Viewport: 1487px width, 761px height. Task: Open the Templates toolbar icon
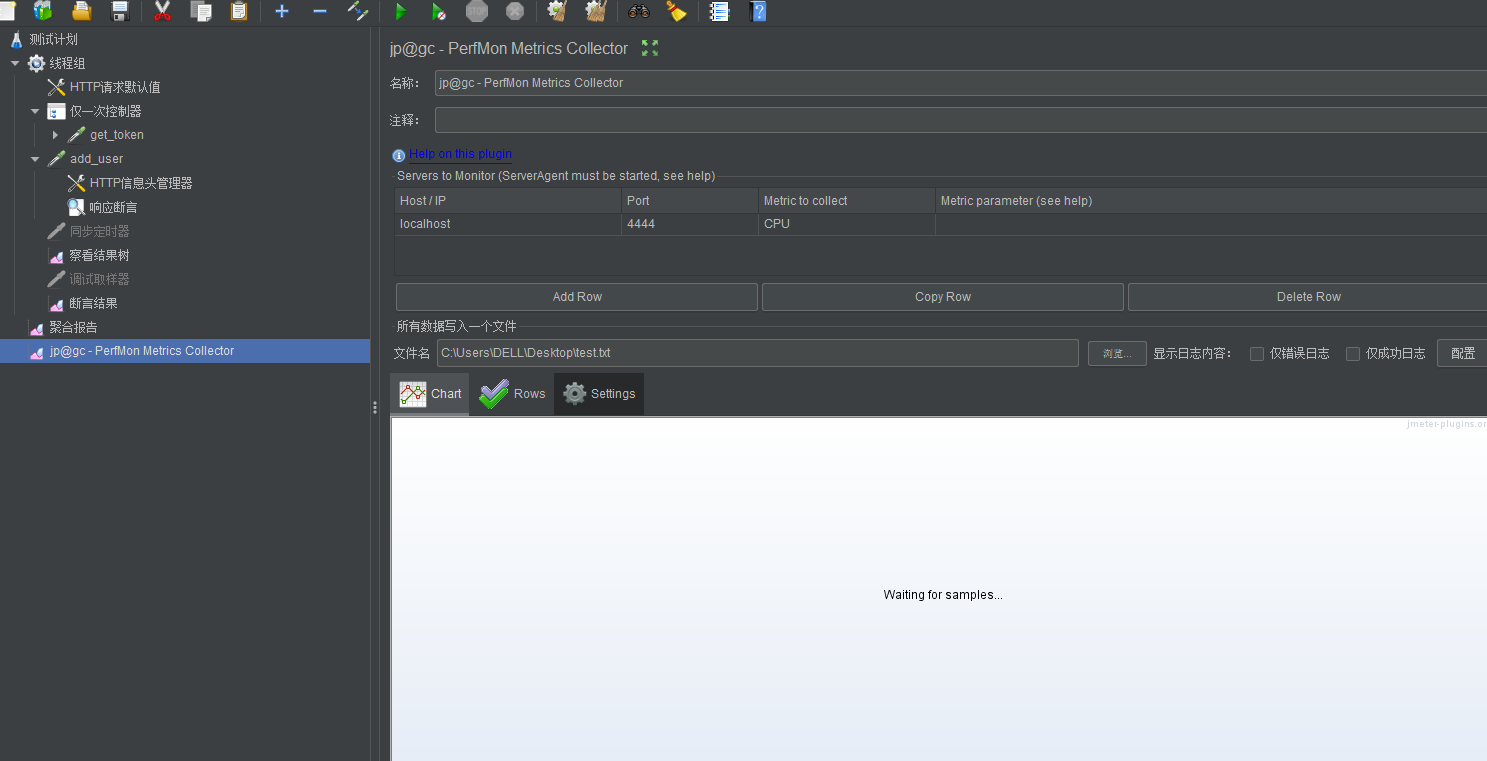[43, 11]
